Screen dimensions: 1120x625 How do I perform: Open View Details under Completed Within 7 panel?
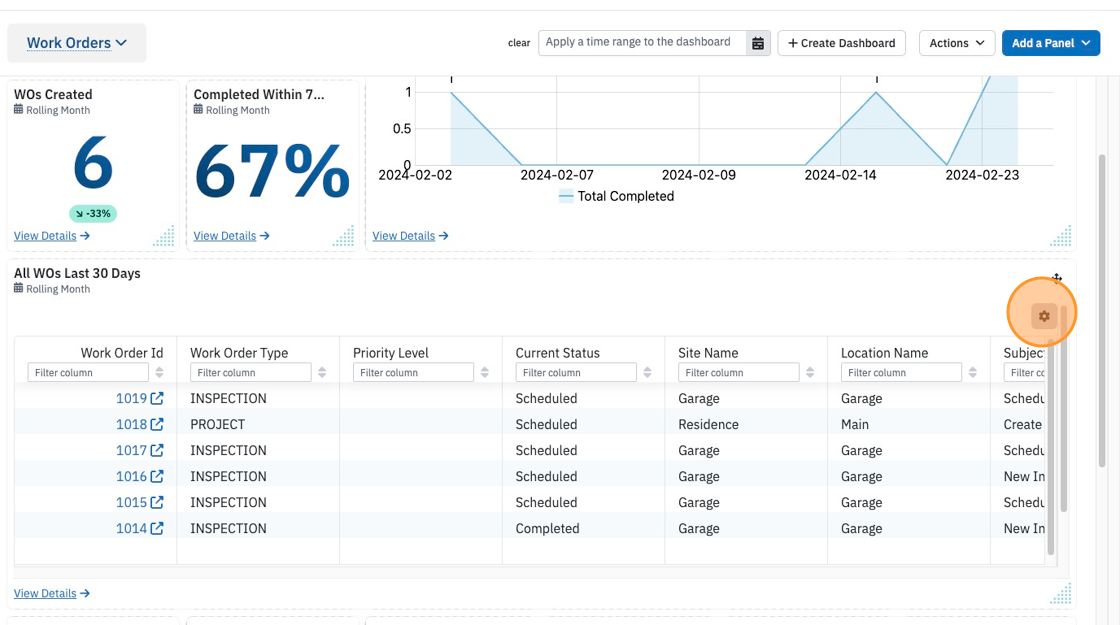pyautogui.click(x=231, y=236)
